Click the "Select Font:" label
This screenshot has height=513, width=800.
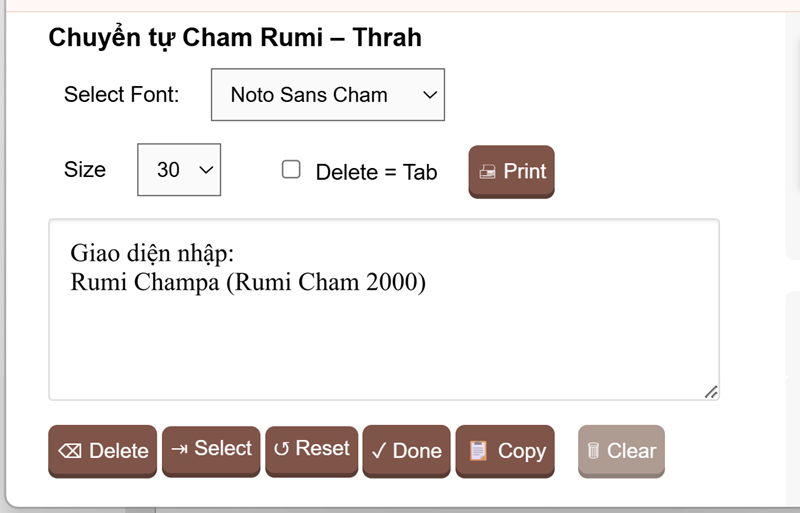pos(121,95)
